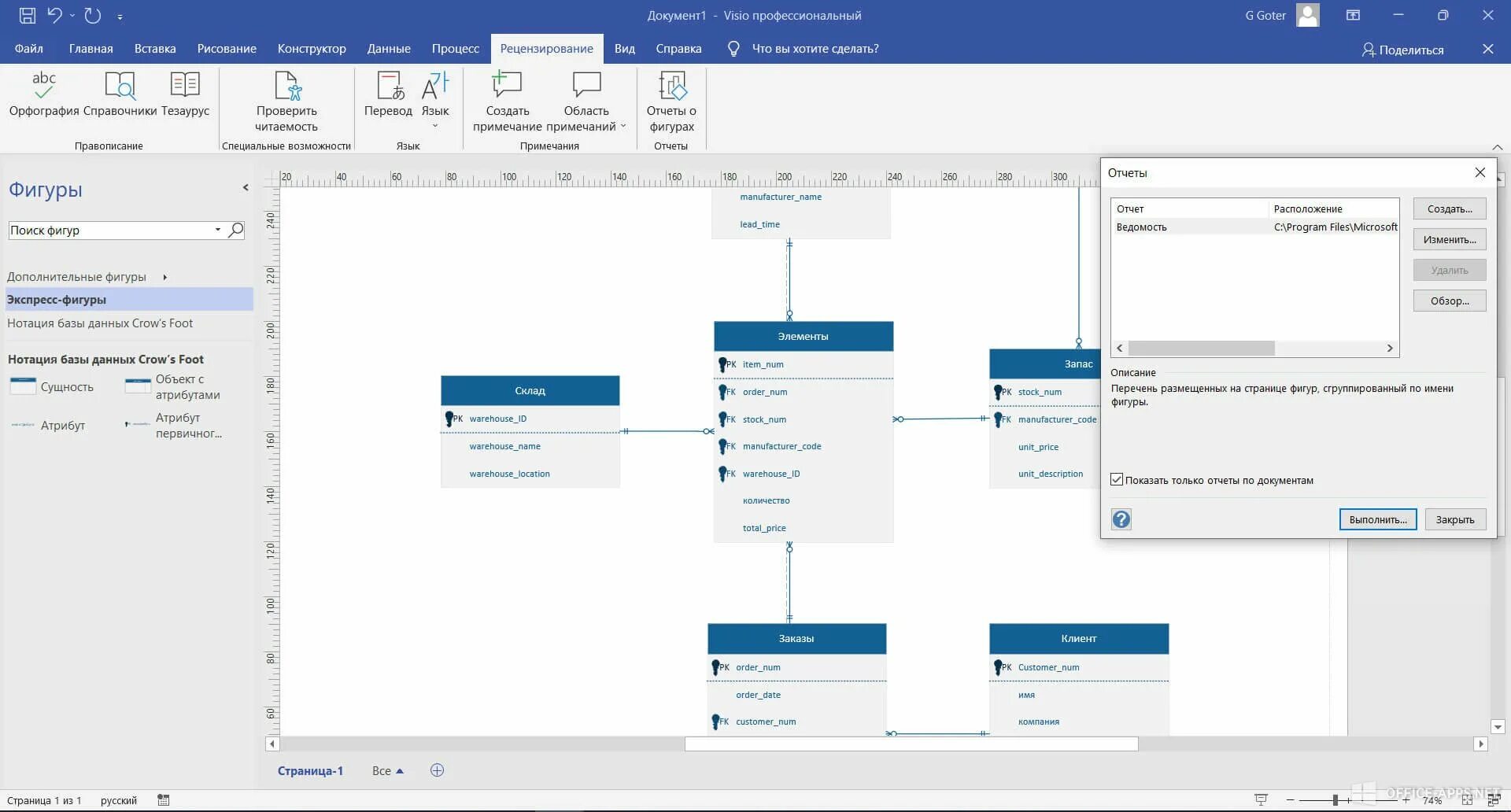Open the Перевод translate tool
Image resolution: width=1511 pixels, height=812 pixels.
tap(388, 94)
